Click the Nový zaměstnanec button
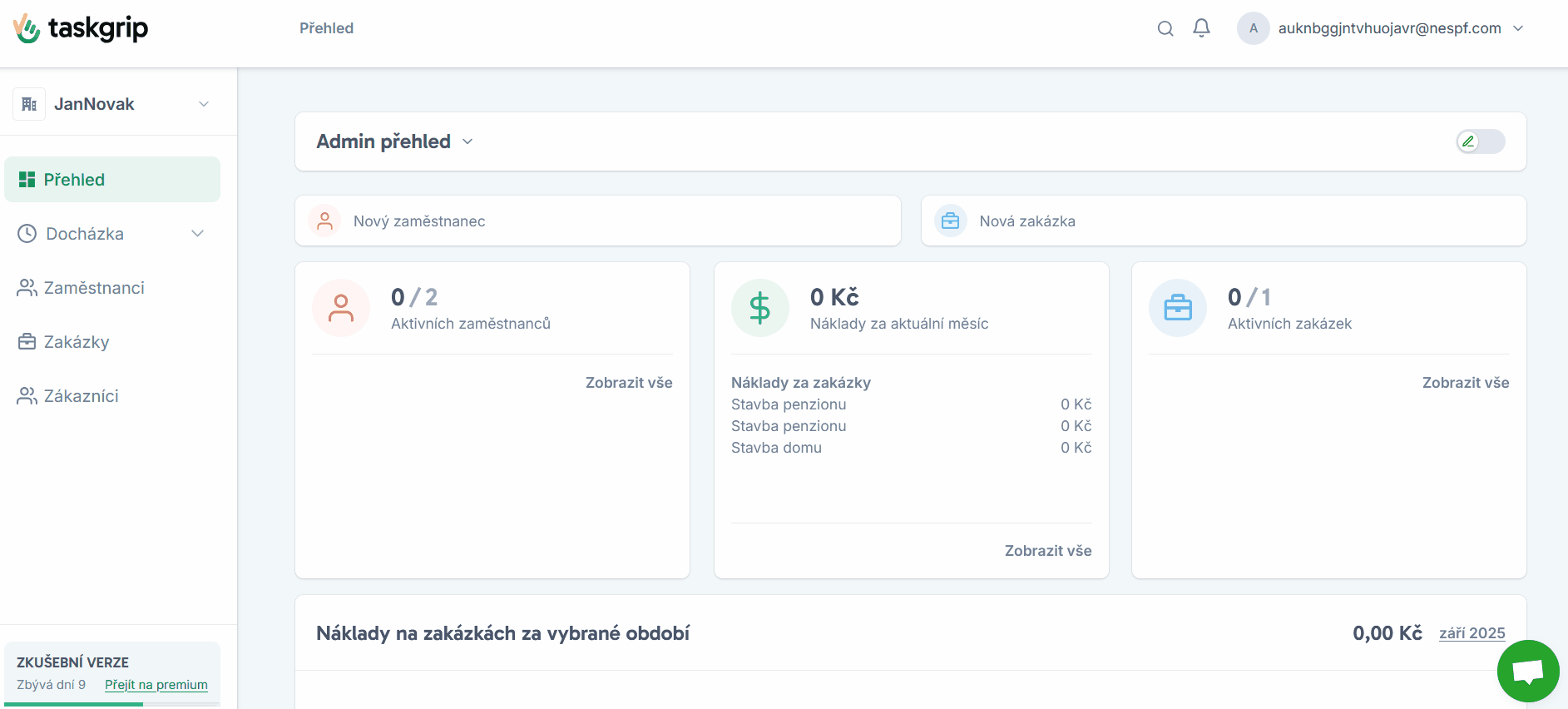1568x709 pixels. [x=597, y=221]
